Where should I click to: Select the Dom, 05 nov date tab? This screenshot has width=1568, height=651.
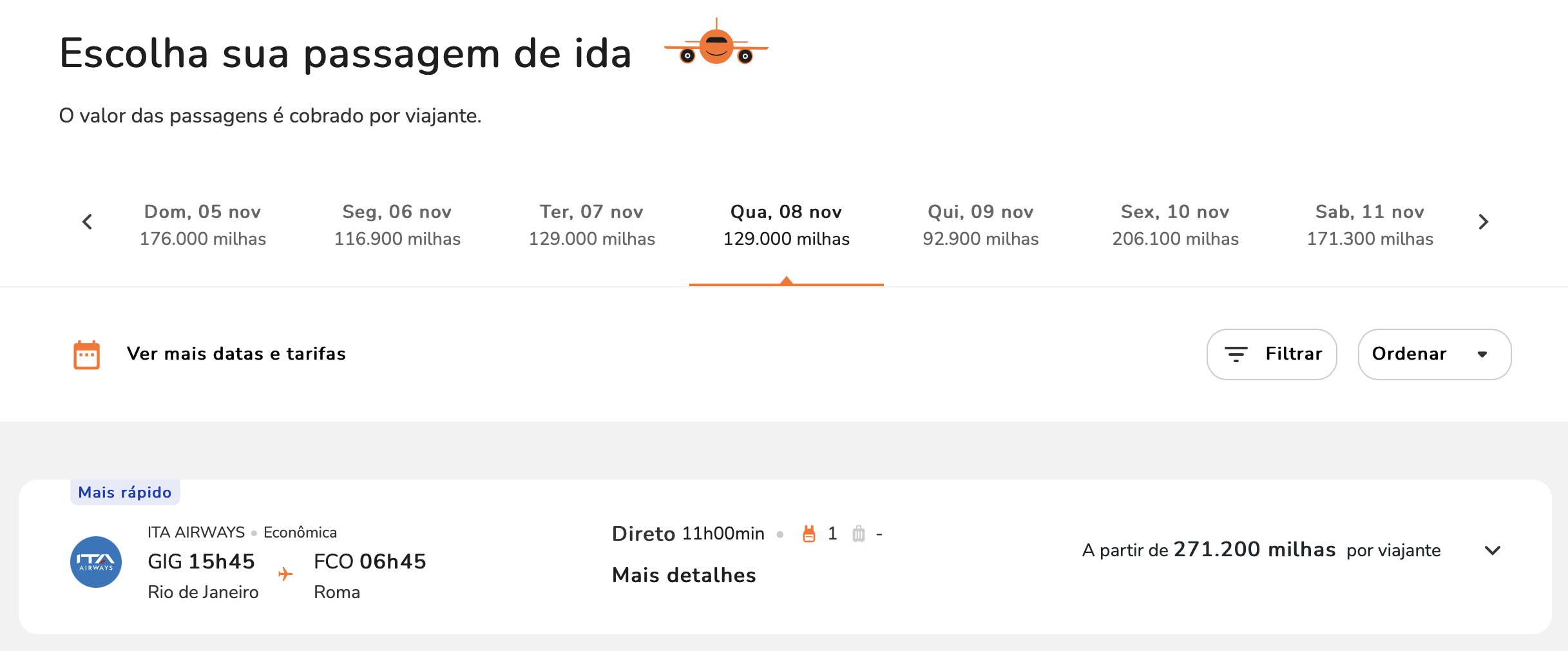click(203, 226)
